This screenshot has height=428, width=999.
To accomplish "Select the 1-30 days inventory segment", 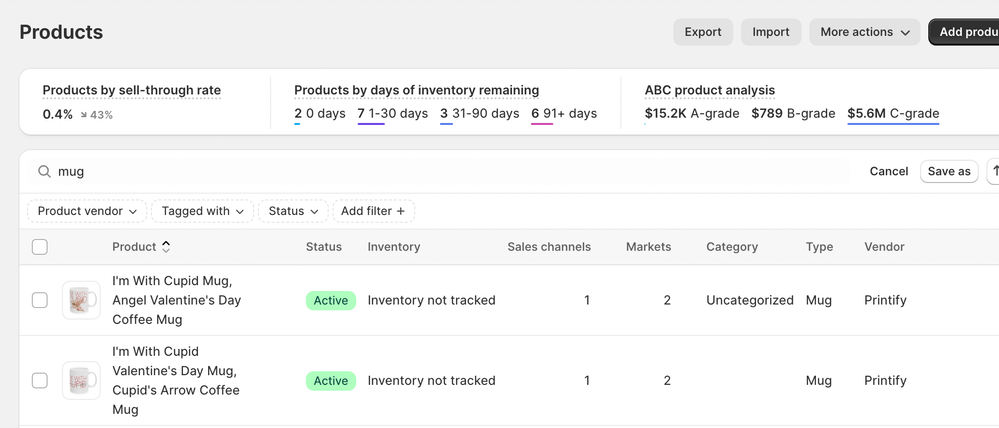I will pos(392,114).
